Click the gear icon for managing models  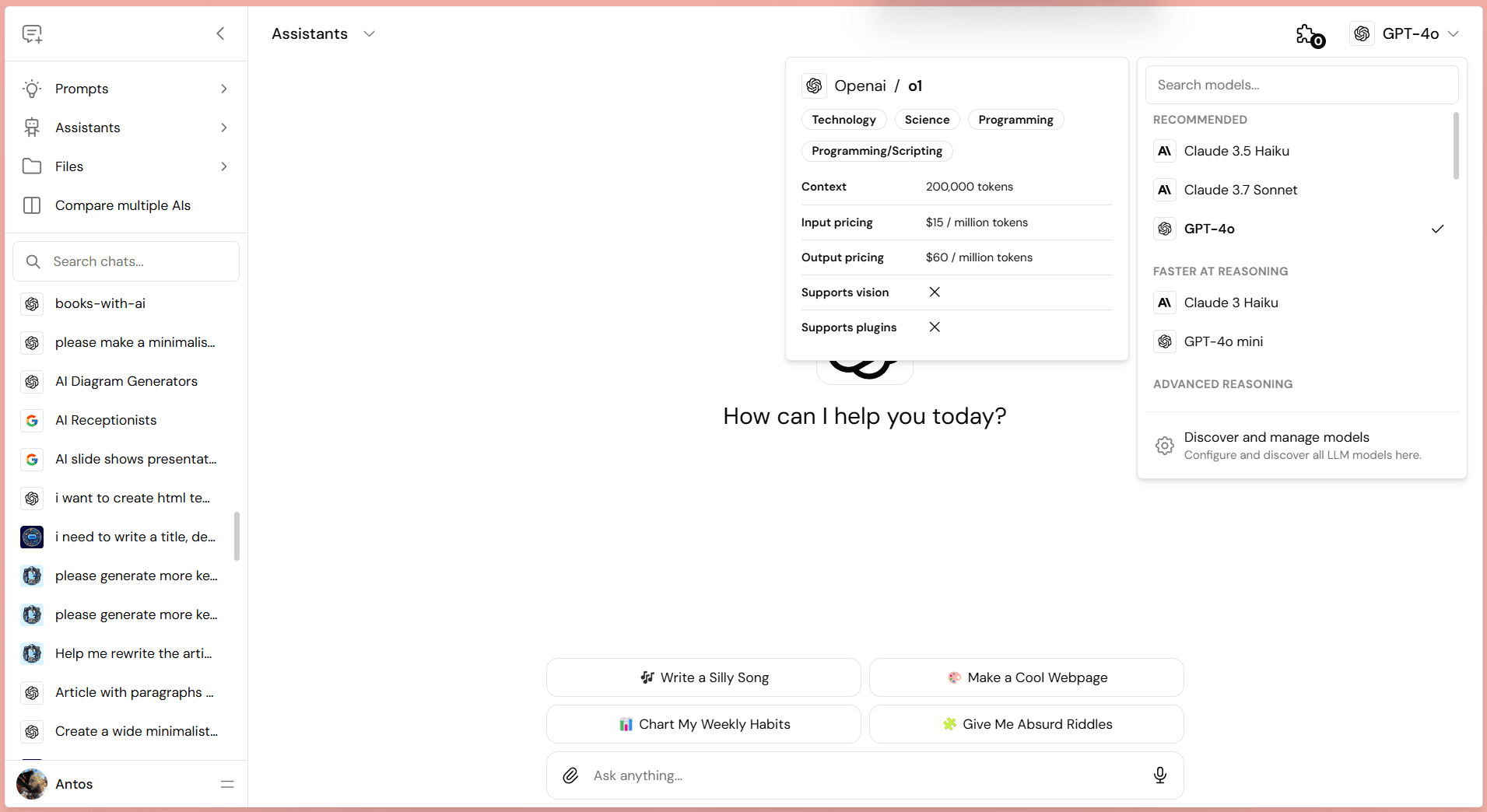pos(1165,446)
